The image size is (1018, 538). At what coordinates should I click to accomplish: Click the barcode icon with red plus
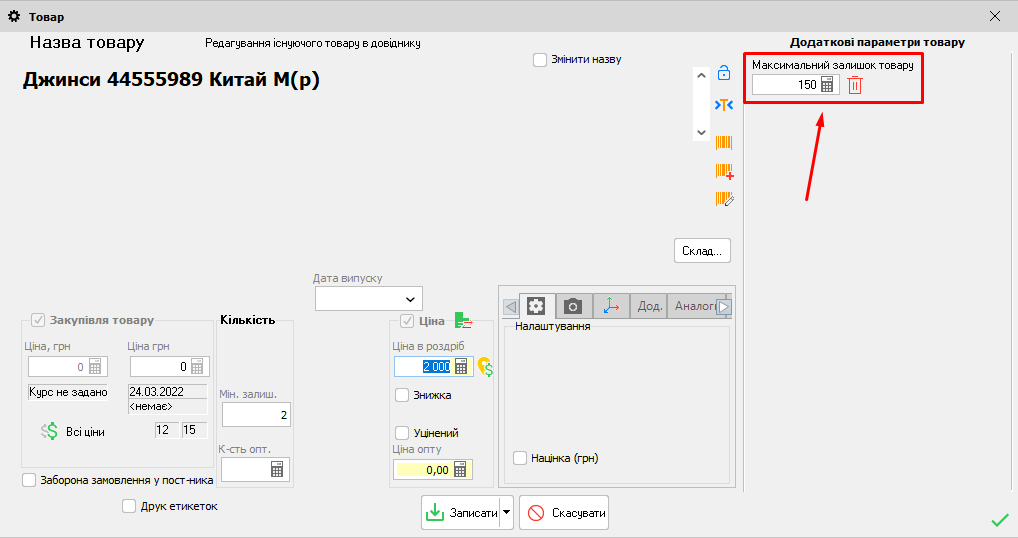point(724,171)
